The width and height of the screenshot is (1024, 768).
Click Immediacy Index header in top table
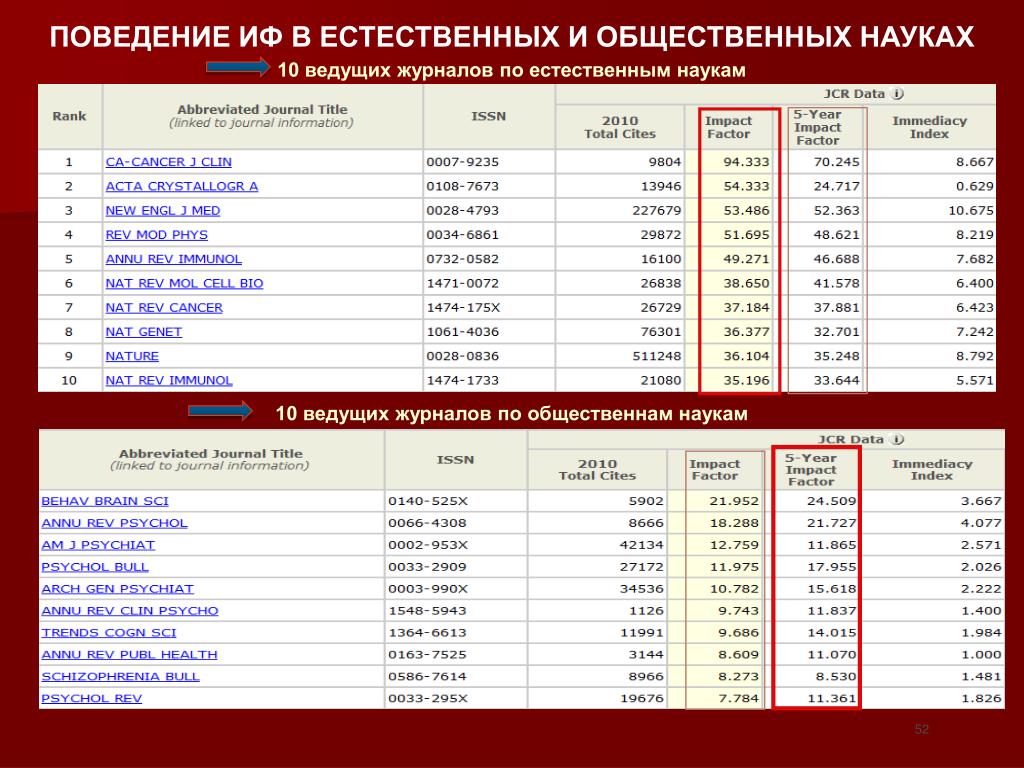point(929,127)
